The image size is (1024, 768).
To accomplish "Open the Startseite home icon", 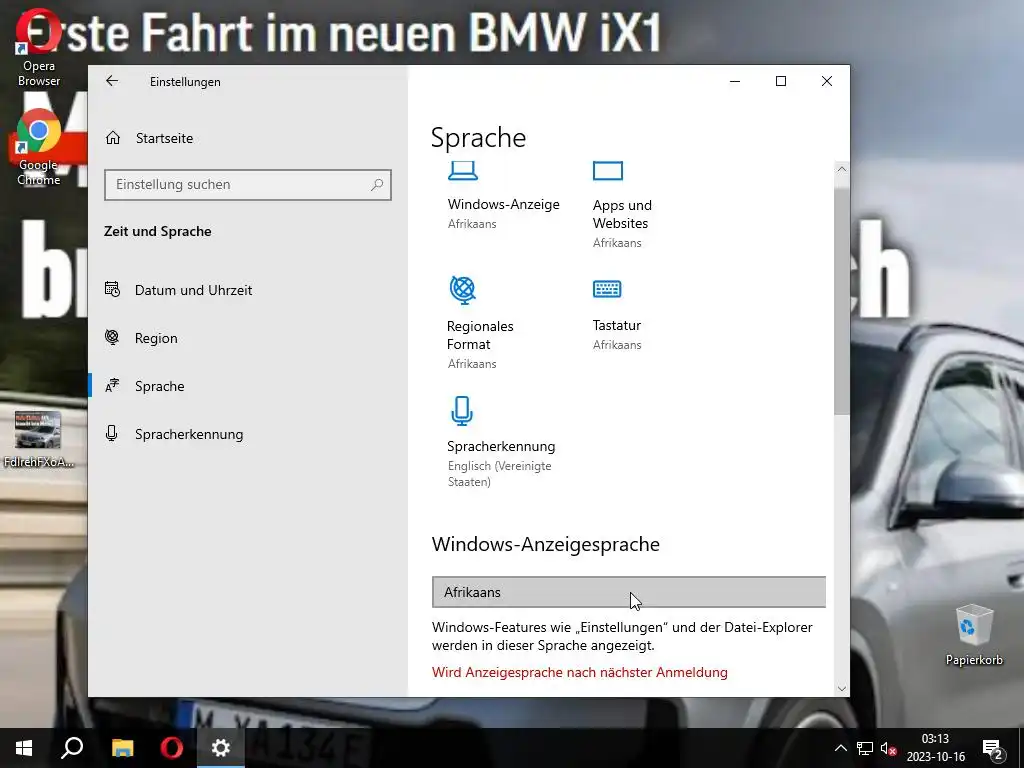I will pyautogui.click(x=113, y=138).
